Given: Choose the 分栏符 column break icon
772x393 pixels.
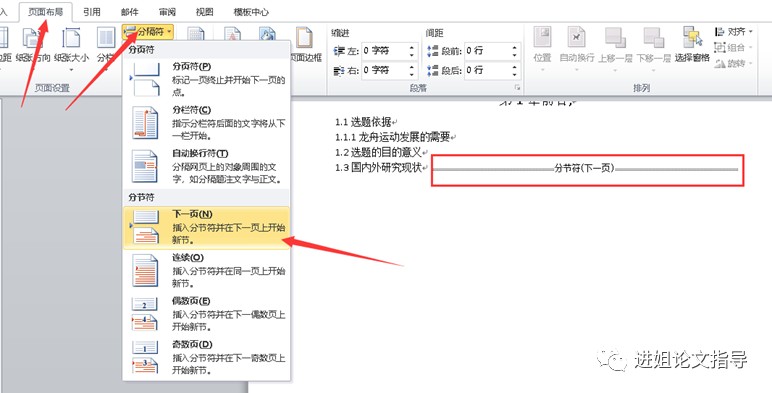Looking at the screenshot, I should coord(145,123).
